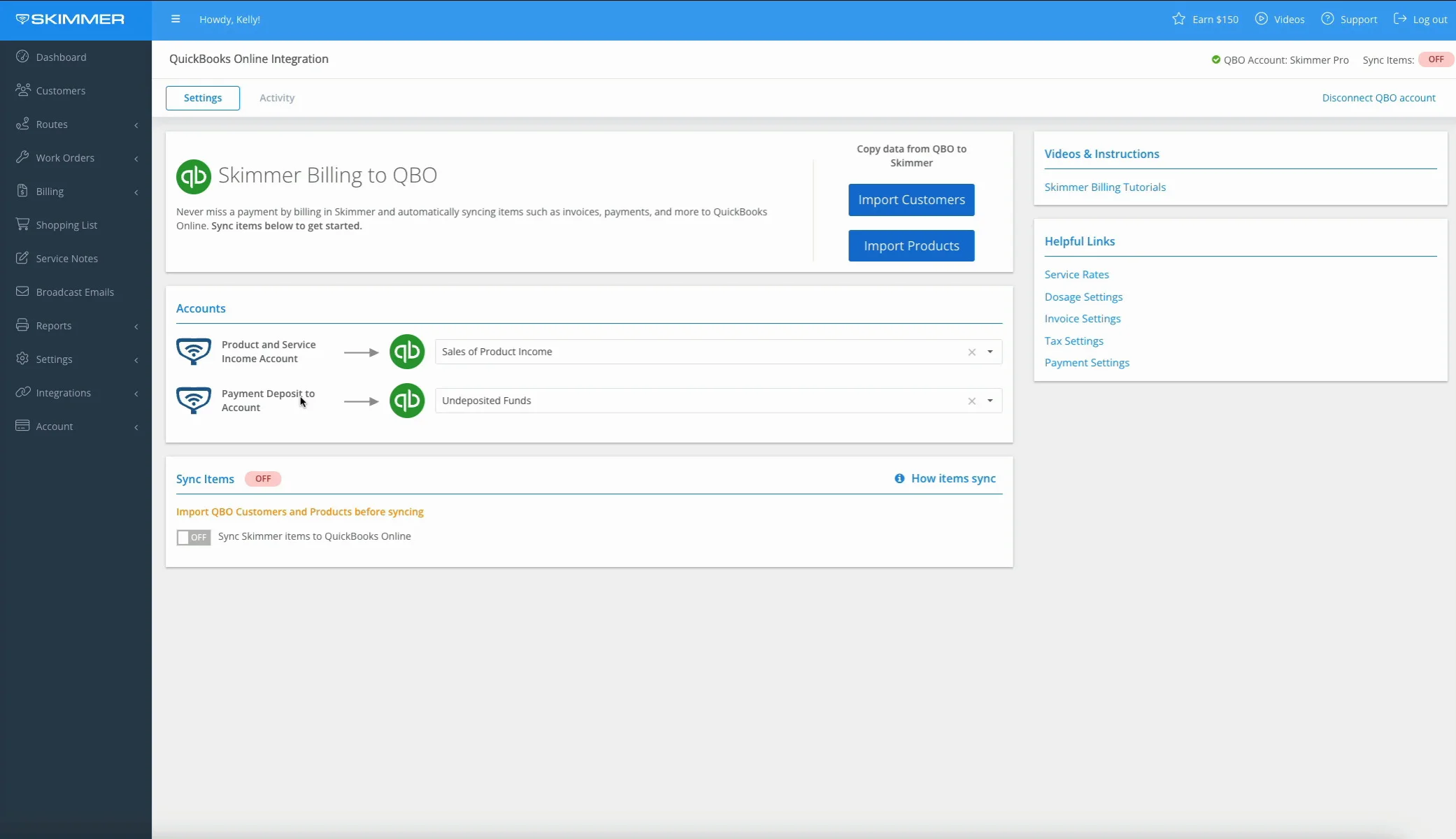Click the OFF badge next to Sync Items heading
Image resolution: width=1456 pixels, height=839 pixels.
(263, 479)
